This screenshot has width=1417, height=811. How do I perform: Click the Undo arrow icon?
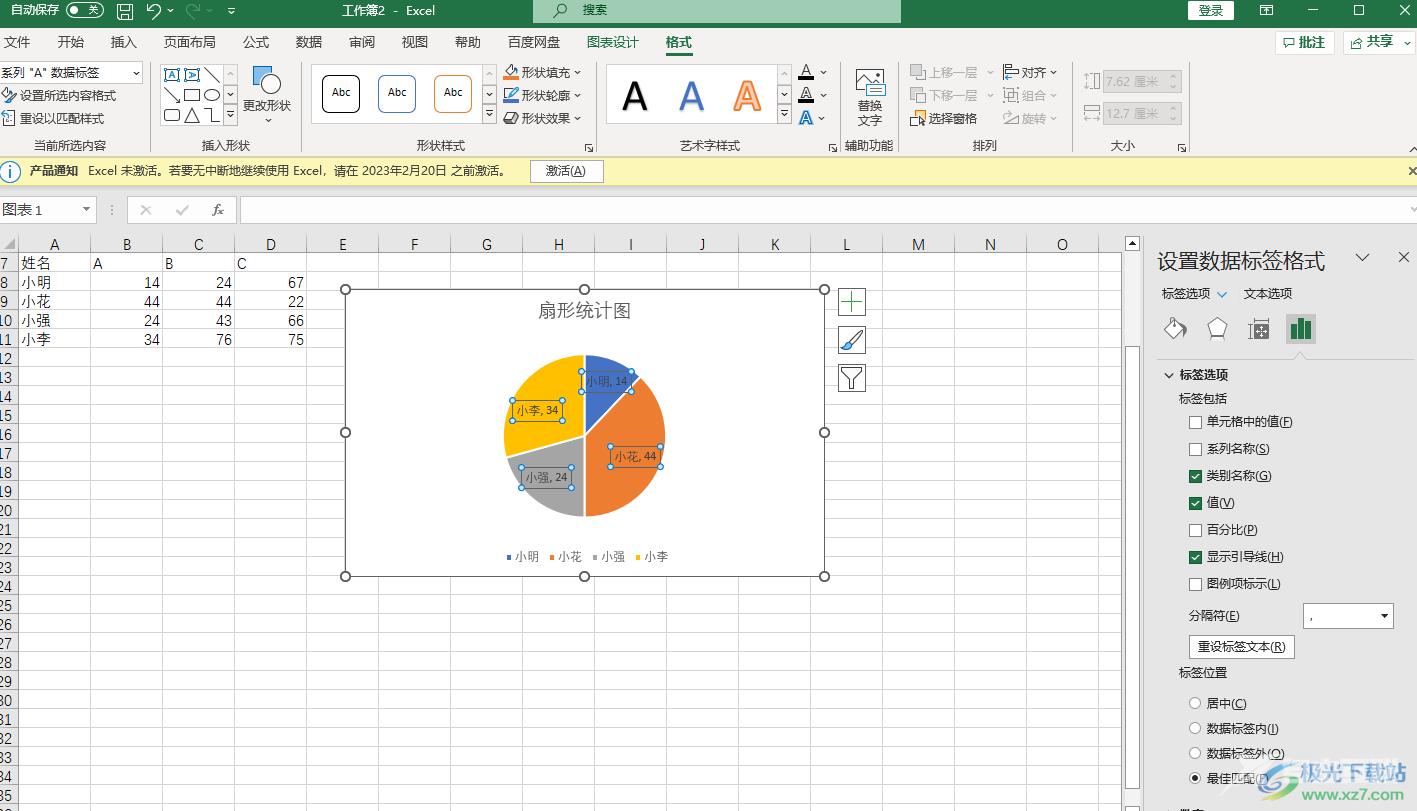(153, 11)
